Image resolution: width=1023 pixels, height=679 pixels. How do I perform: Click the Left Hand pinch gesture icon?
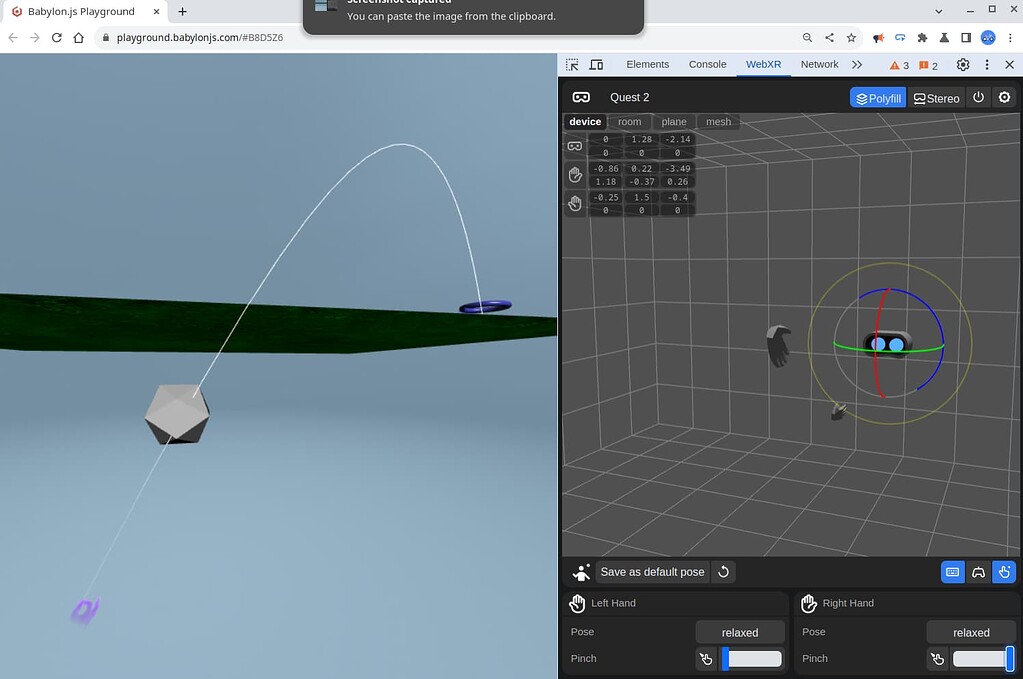(x=706, y=658)
